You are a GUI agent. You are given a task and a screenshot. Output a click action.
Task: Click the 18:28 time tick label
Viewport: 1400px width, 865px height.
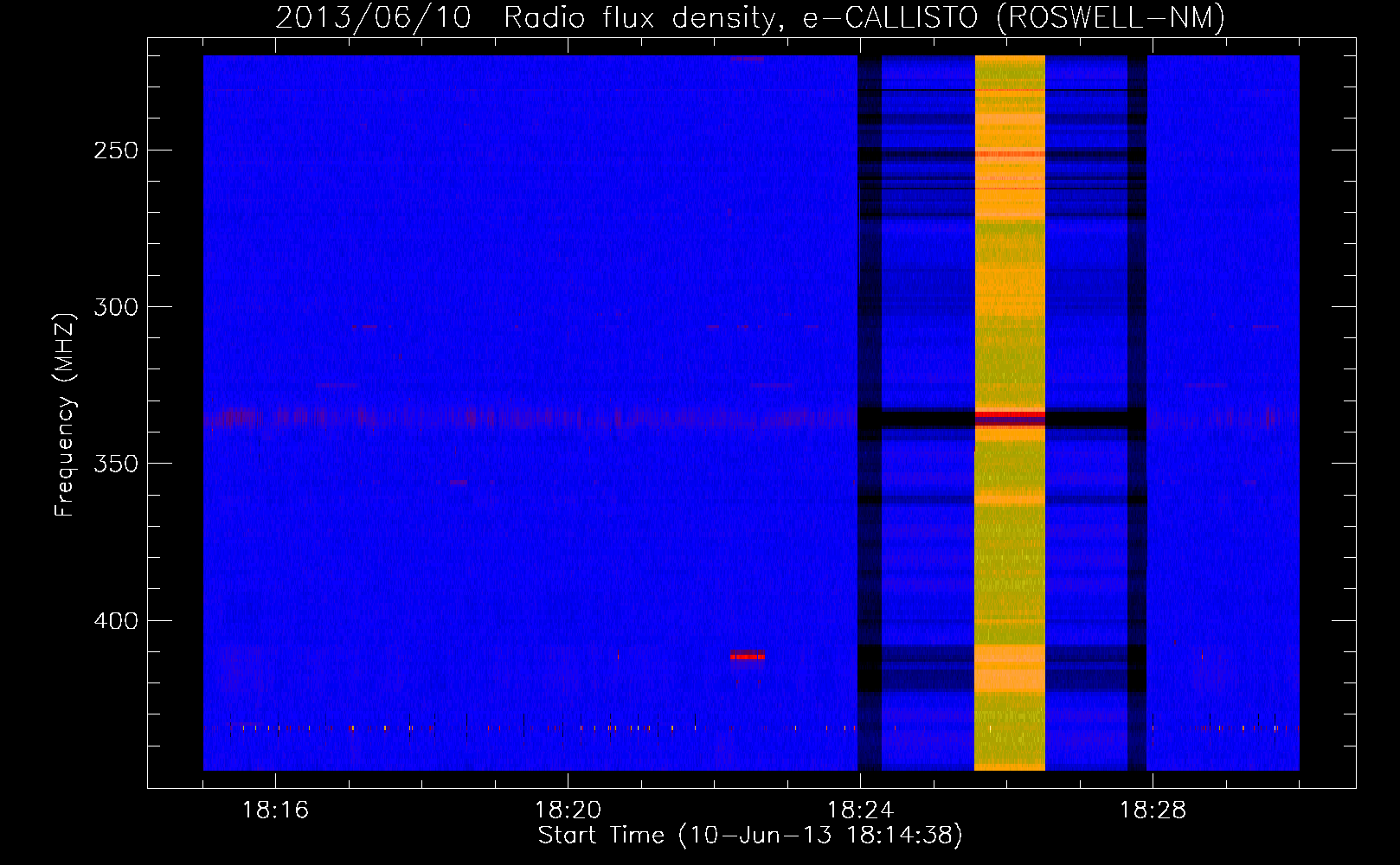point(1153,810)
